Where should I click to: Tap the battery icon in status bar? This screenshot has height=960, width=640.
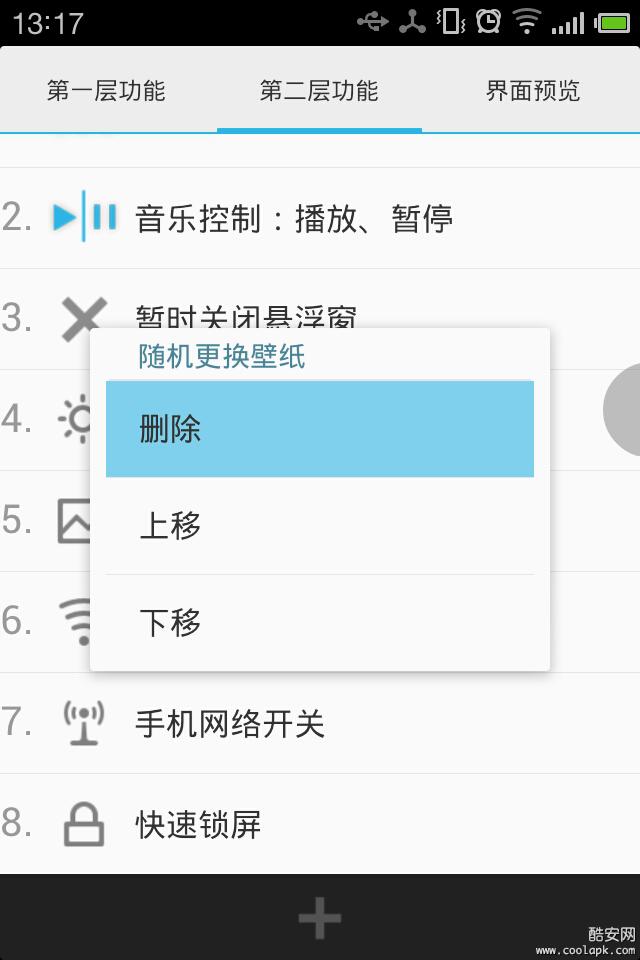pyautogui.click(x=611, y=22)
